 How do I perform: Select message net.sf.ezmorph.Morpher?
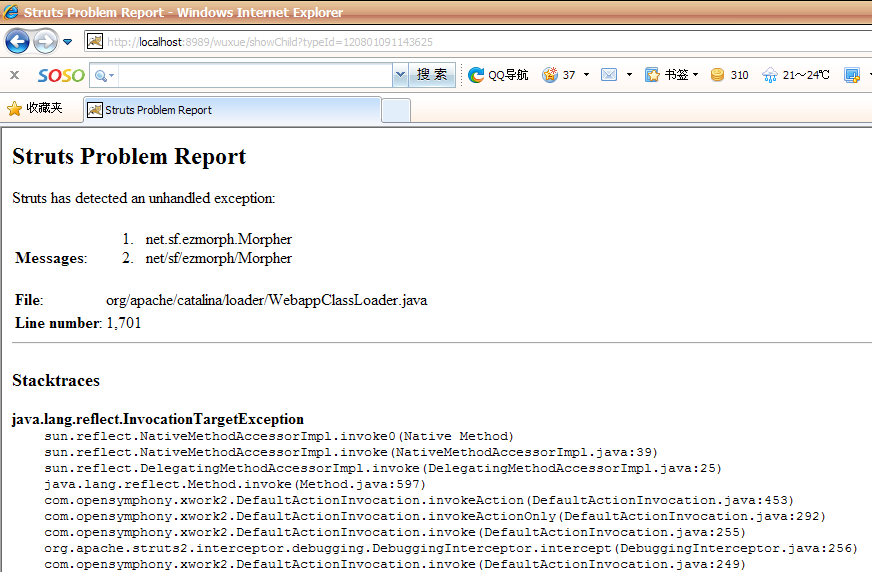point(219,239)
